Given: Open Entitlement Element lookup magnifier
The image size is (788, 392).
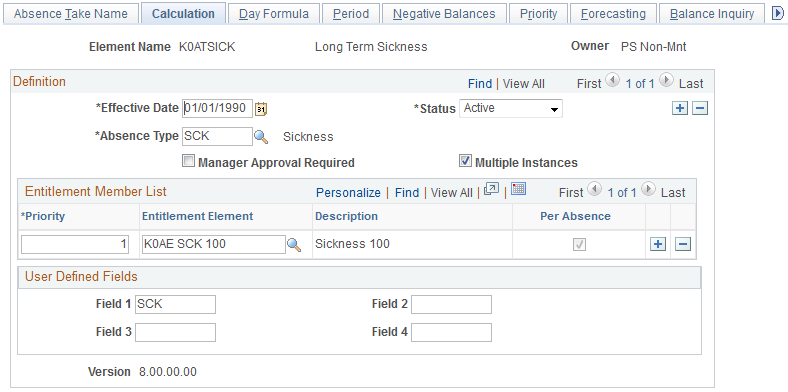Looking at the screenshot, I should 294,245.
